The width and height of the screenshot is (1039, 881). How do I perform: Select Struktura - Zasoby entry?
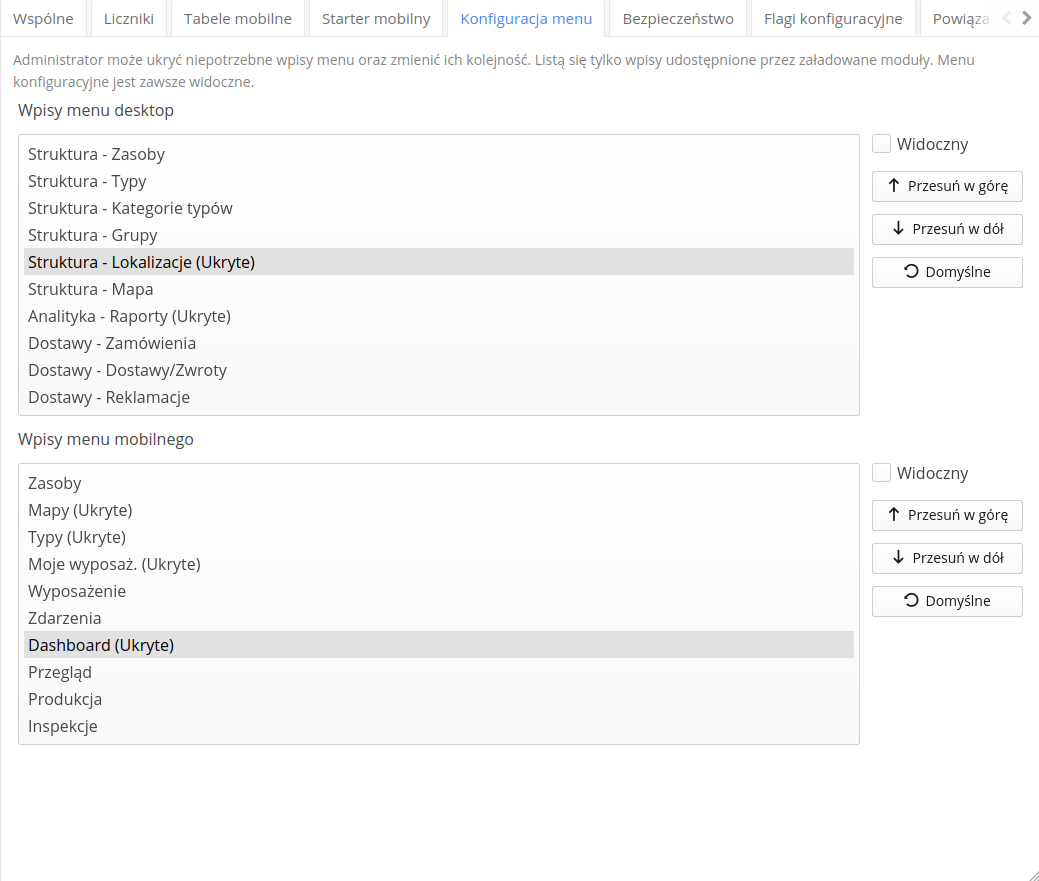pyautogui.click(x=439, y=154)
